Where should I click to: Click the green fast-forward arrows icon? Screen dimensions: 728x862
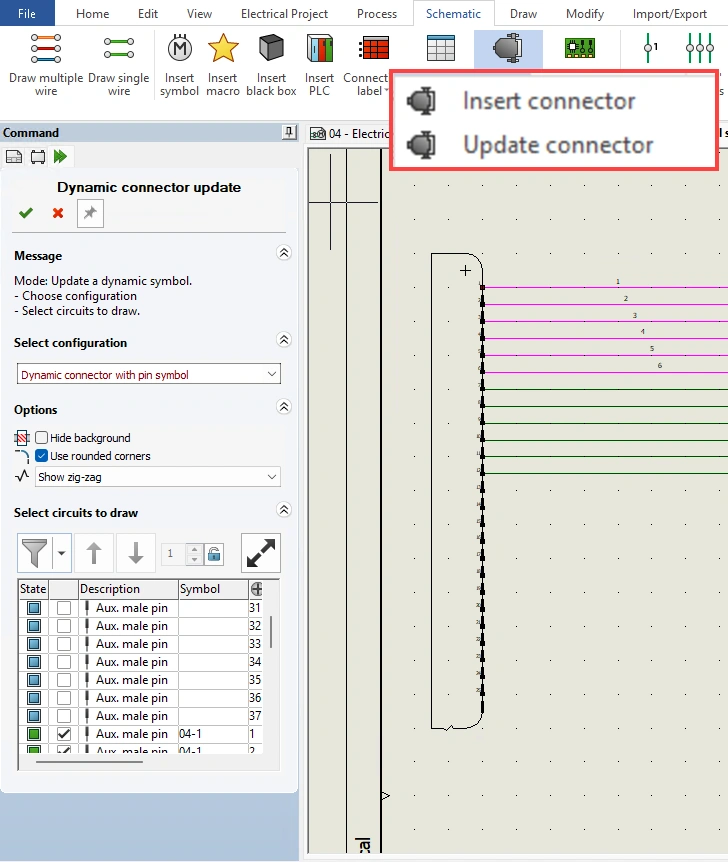(60, 157)
